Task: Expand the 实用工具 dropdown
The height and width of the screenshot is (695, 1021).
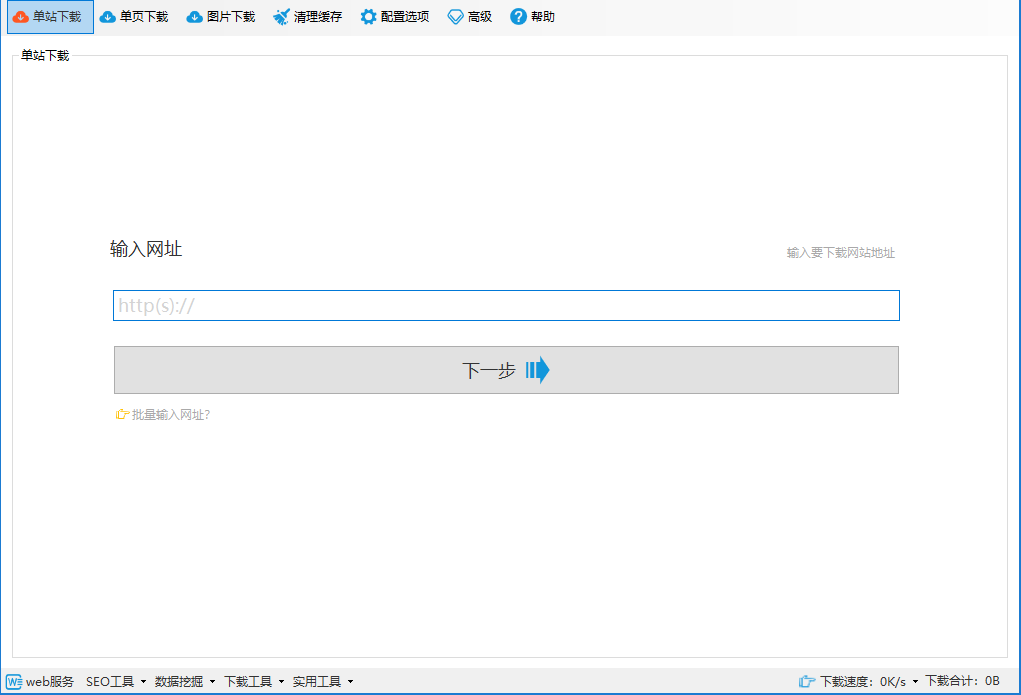Action: click(x=350, y=682)
